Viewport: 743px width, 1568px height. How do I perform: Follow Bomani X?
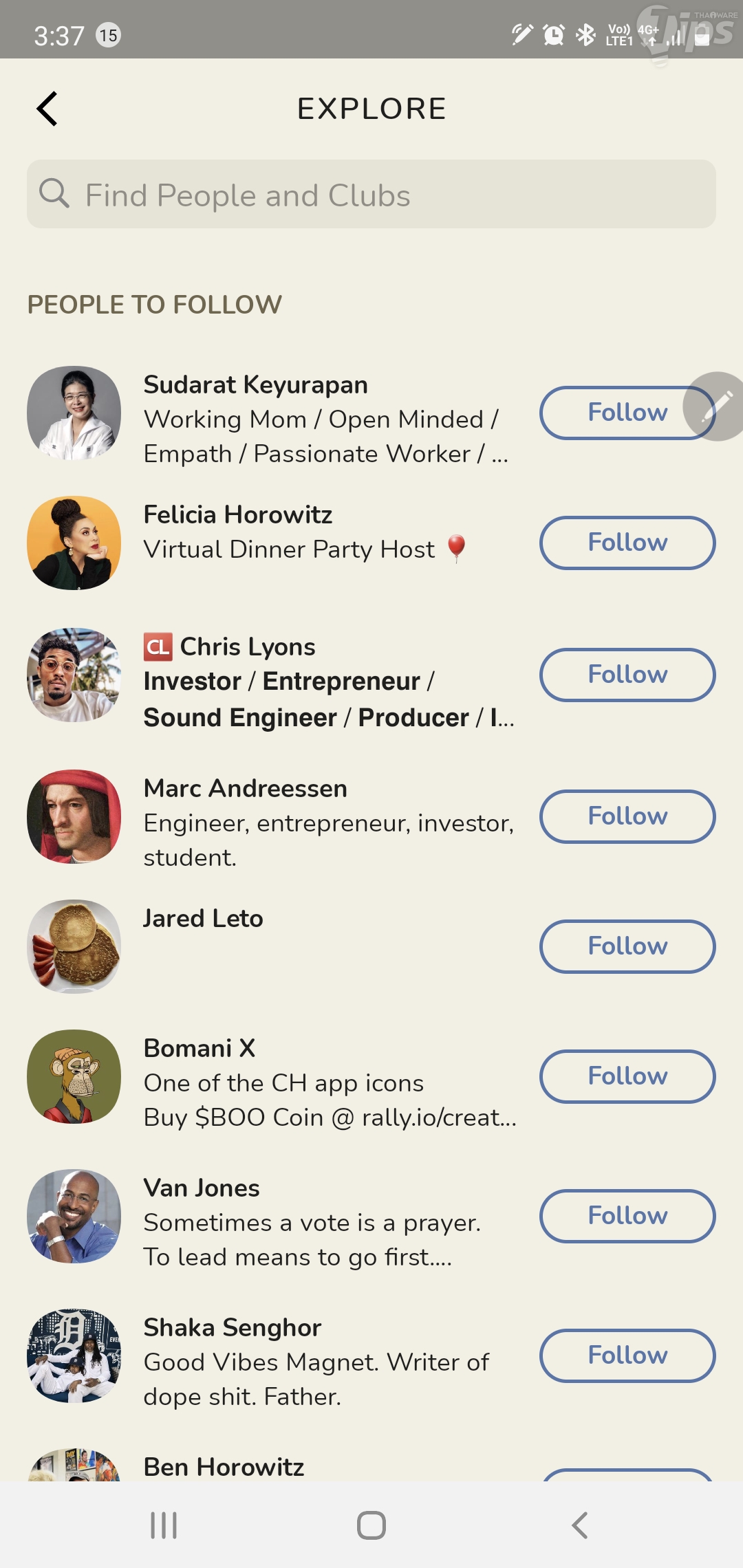[x=627, y=1076]
